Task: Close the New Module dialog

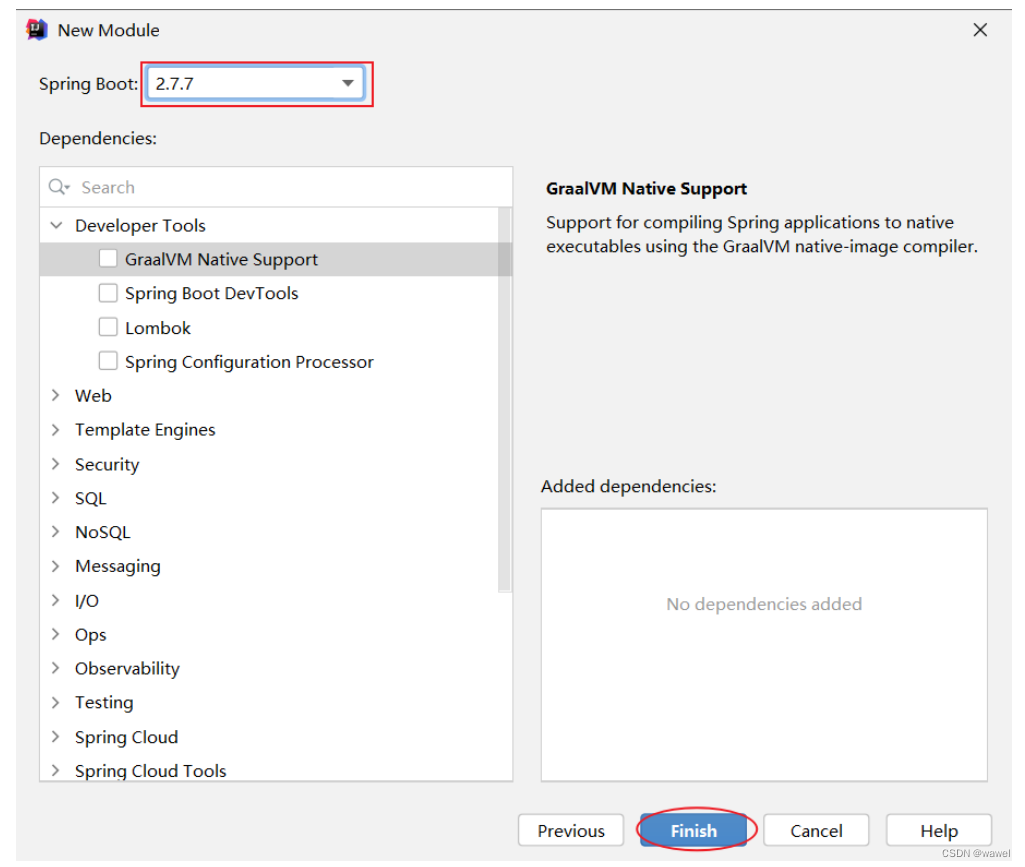Action: [980, 29]
